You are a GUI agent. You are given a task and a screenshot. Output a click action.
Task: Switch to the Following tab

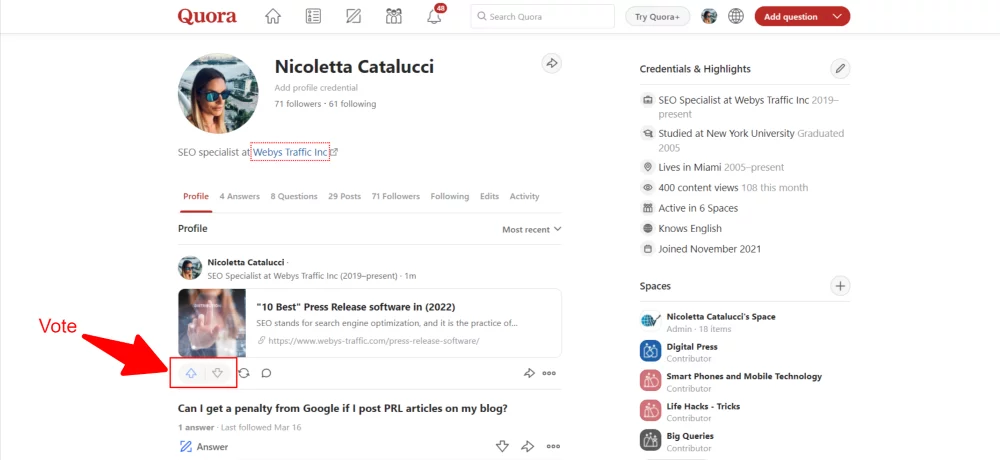[450, 197]
